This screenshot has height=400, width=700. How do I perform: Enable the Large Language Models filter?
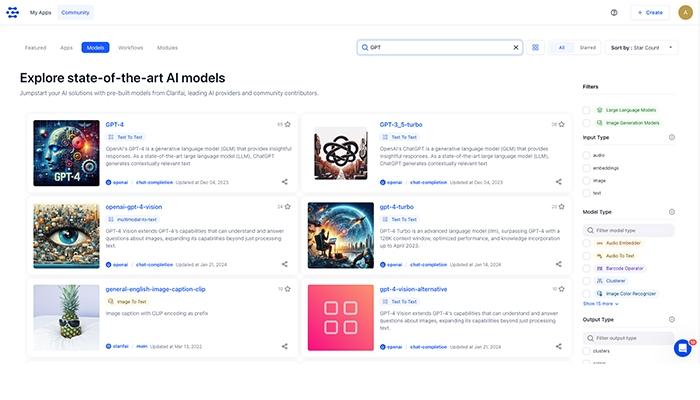tap(586, 110)
